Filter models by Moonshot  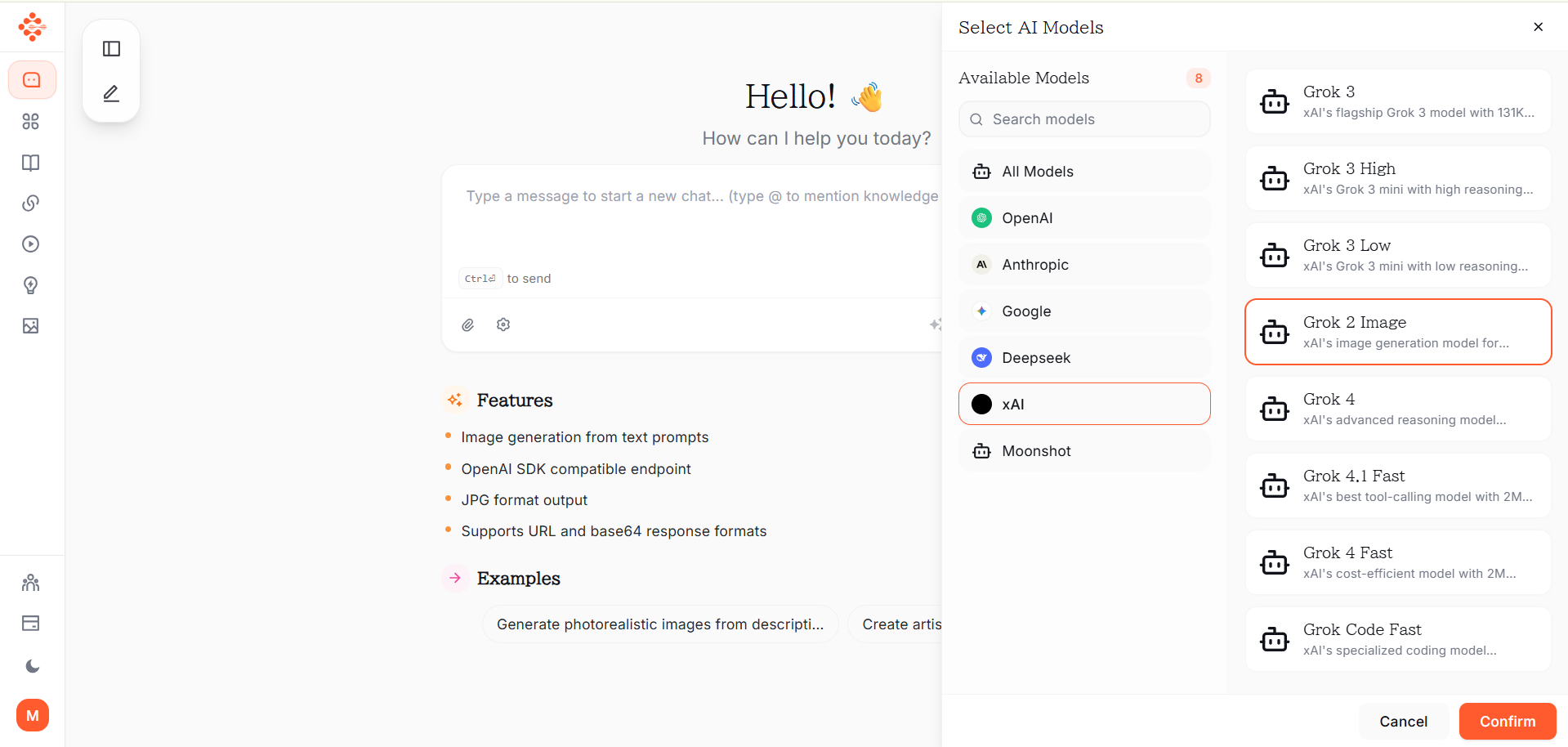[x=1084, y=451]
